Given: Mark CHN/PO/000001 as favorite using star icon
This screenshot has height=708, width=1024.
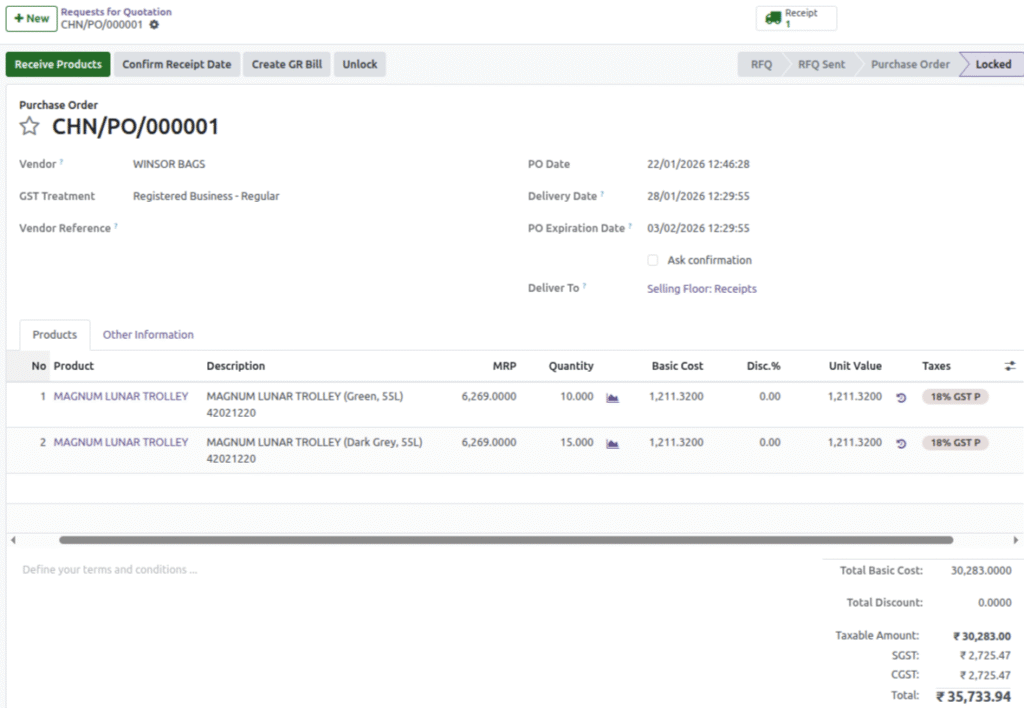Looking at the screenshot, I should pos(29,127).
